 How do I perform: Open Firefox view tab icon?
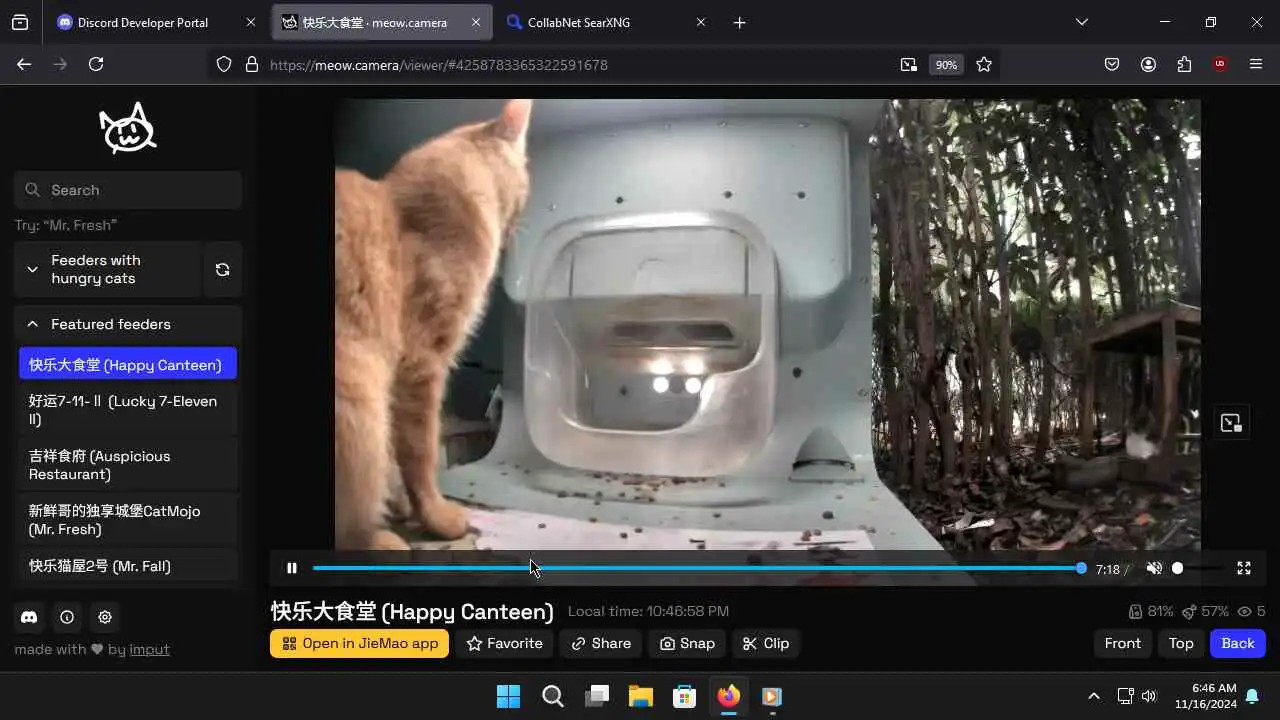[x=20, y=22]
